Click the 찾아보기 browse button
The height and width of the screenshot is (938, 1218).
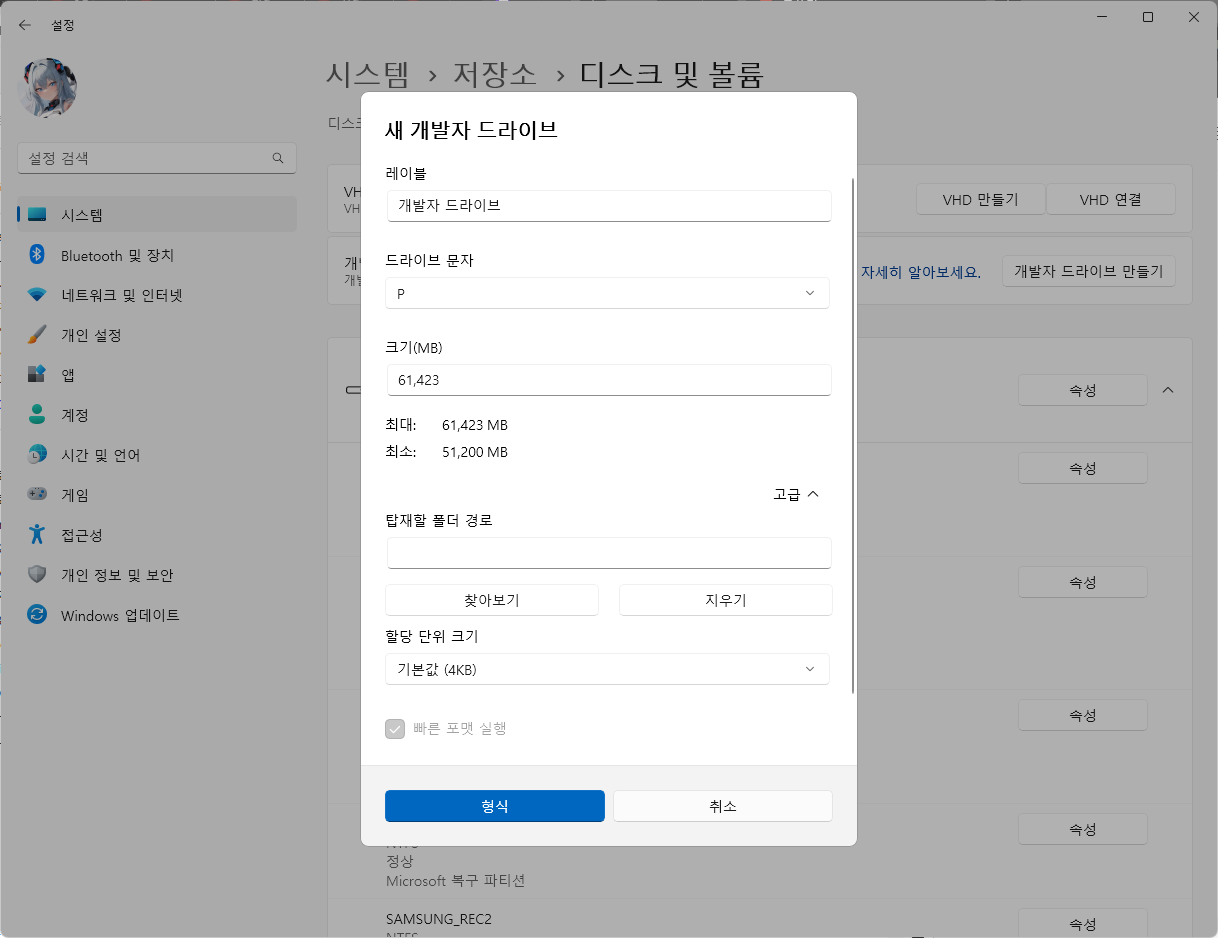[492, 600]
